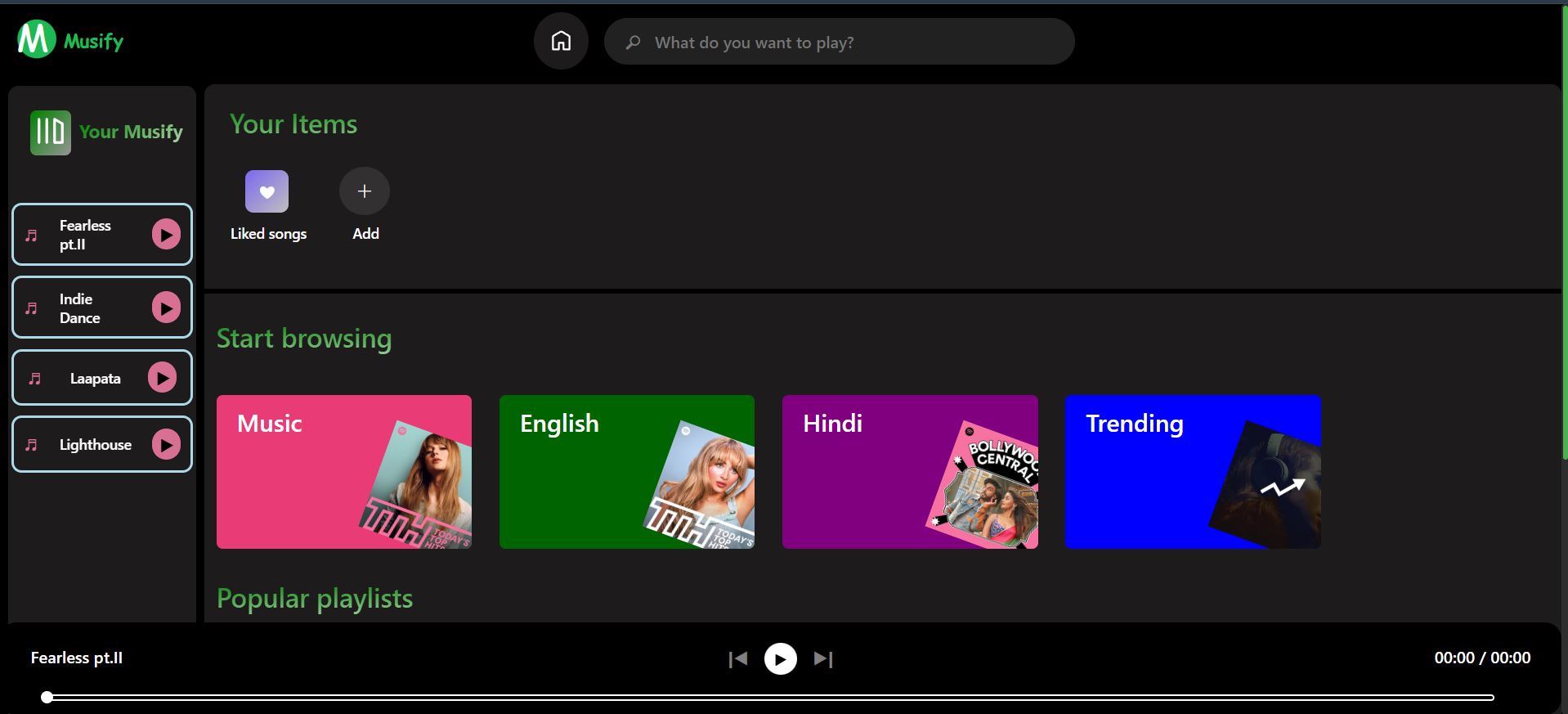Open Liked songs heart icon
Image resolution: width=1568 pixels, height=714 pixels.
[x=267, y=191]
